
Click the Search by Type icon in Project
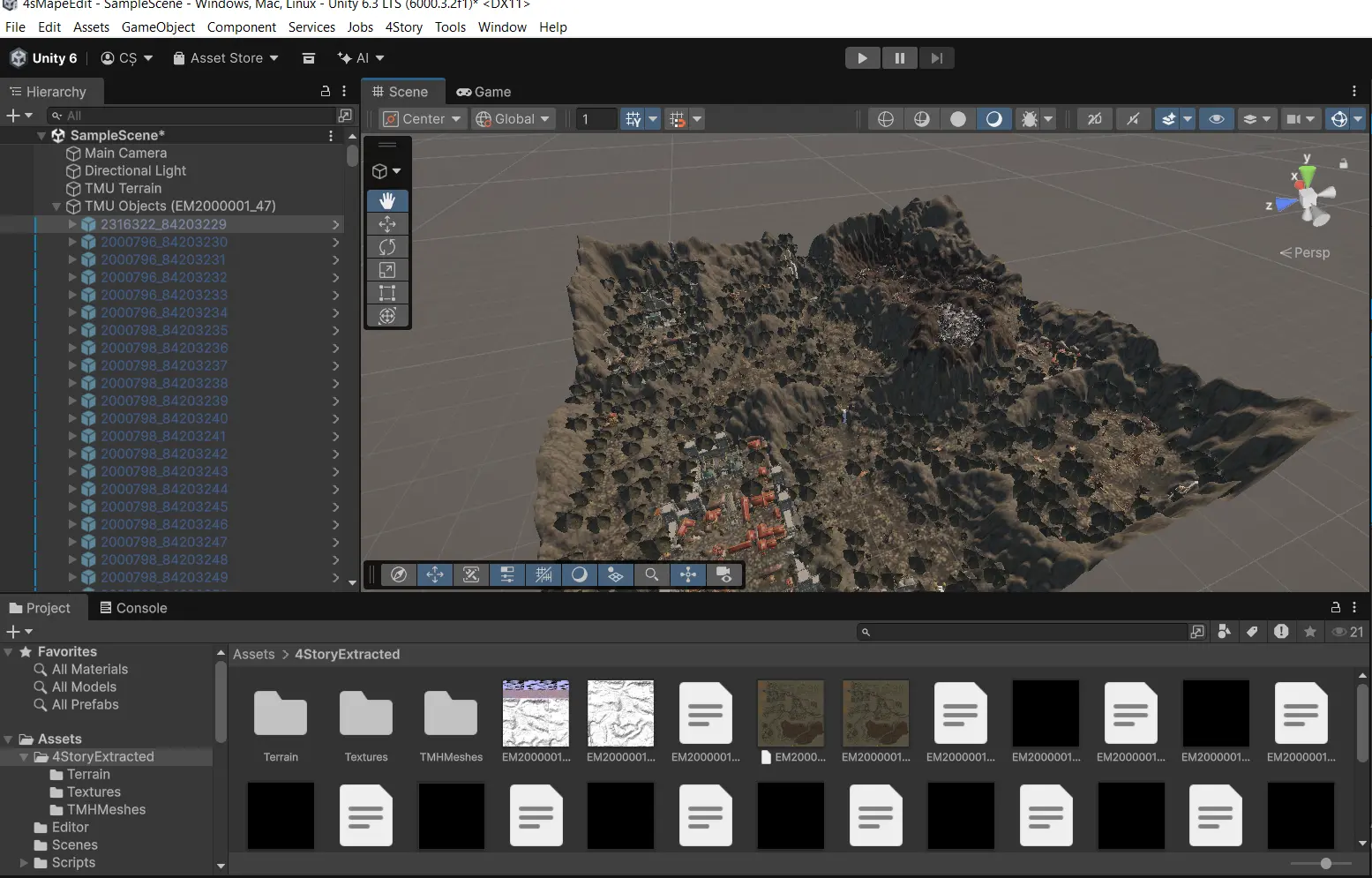(x=1224, y=632)
